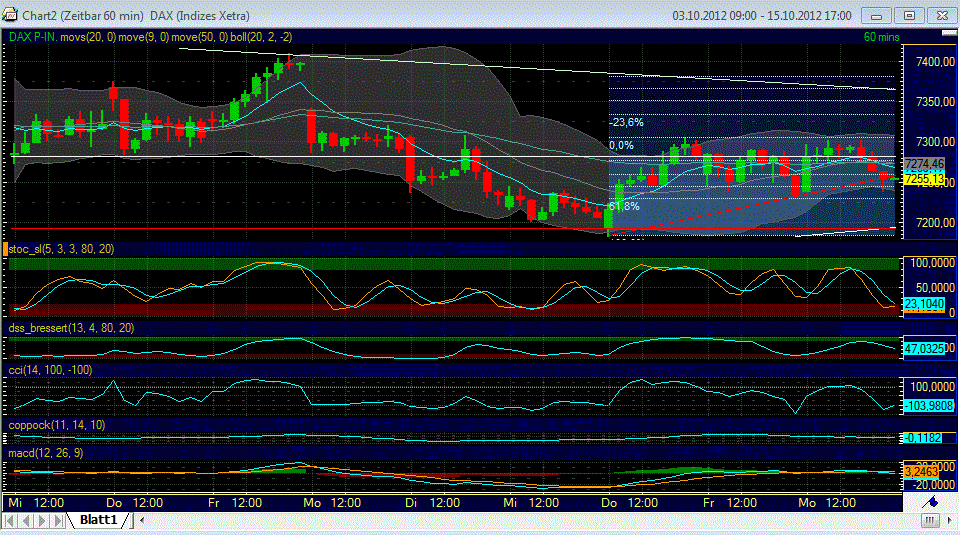
Task: Select the coppock(11, 14, 10) label
Action: click(x=57, y=425)
